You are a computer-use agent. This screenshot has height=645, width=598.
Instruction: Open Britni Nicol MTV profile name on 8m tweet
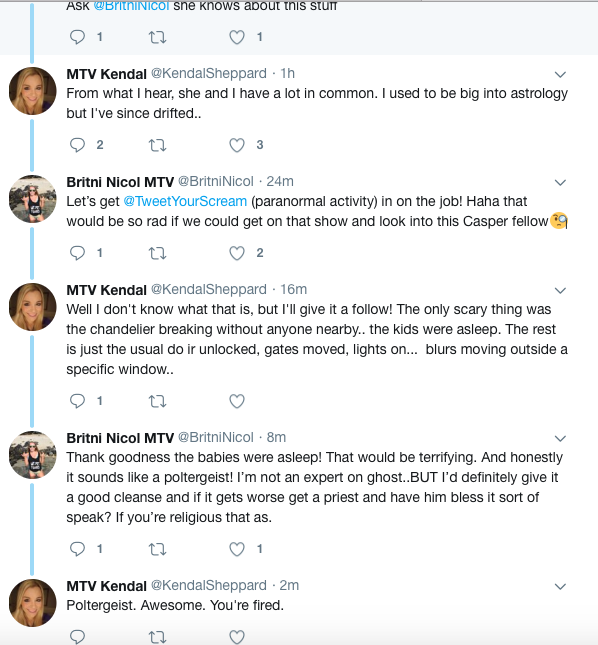coord(120,438)
